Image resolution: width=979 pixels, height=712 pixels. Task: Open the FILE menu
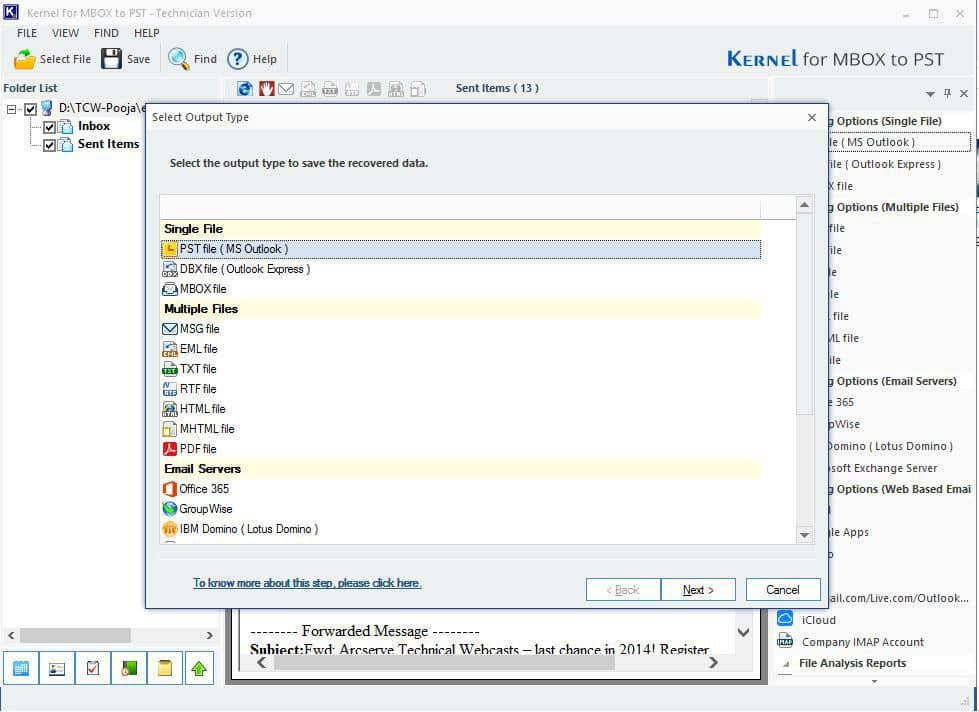(x=27, y=33)
